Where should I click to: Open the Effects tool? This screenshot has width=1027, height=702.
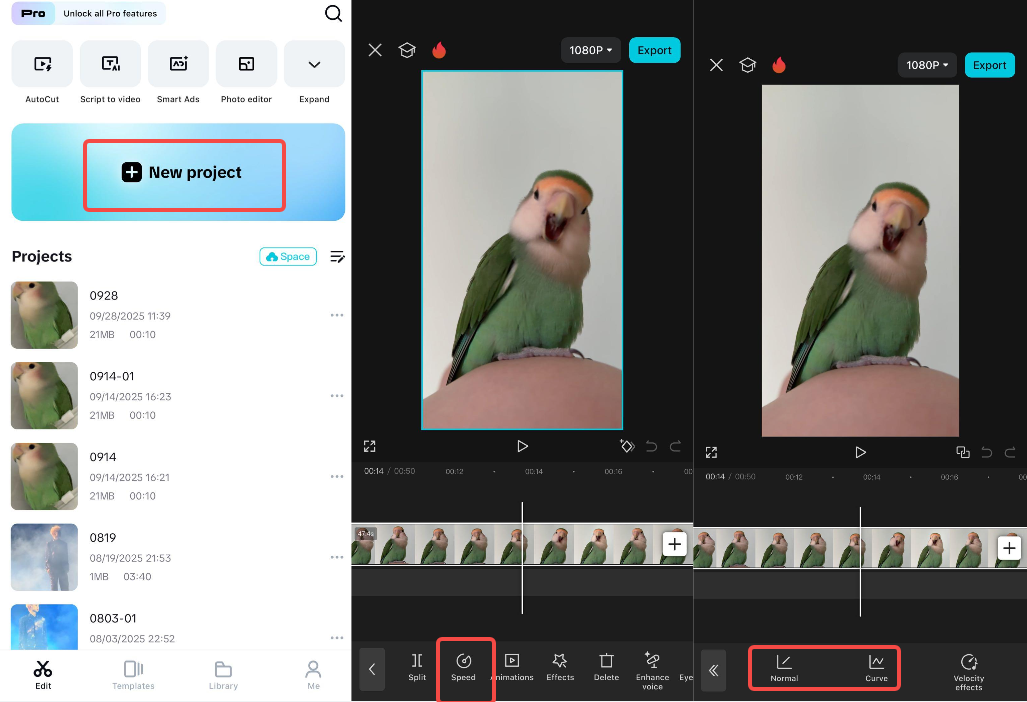click(559, 668)
